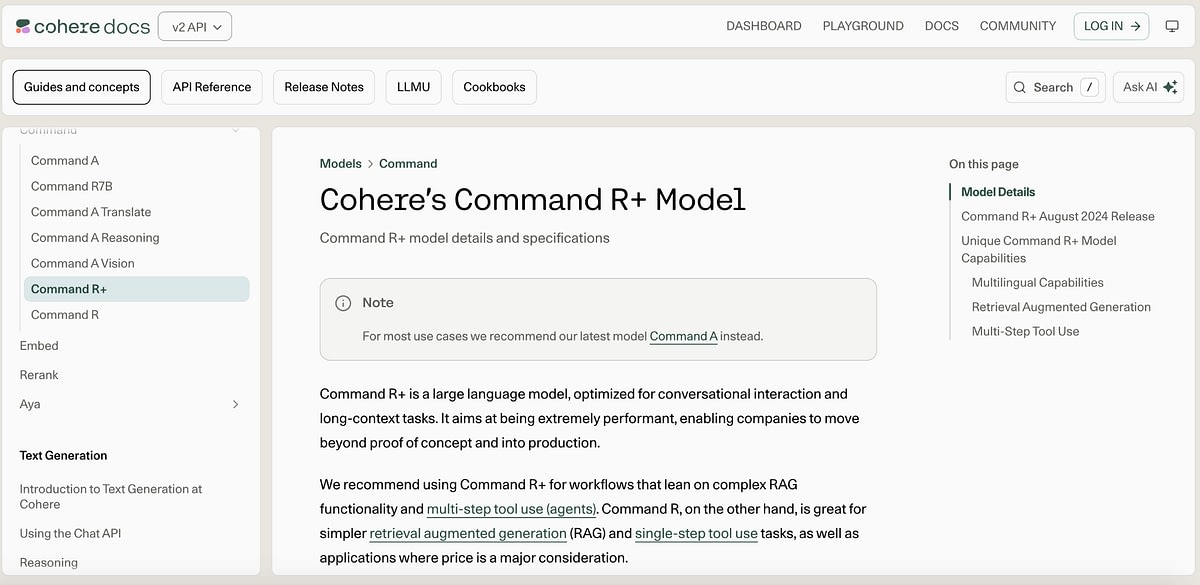
Task: Open the Embed sidebar section
Action: pyautogui.click(x=39, y=346)
